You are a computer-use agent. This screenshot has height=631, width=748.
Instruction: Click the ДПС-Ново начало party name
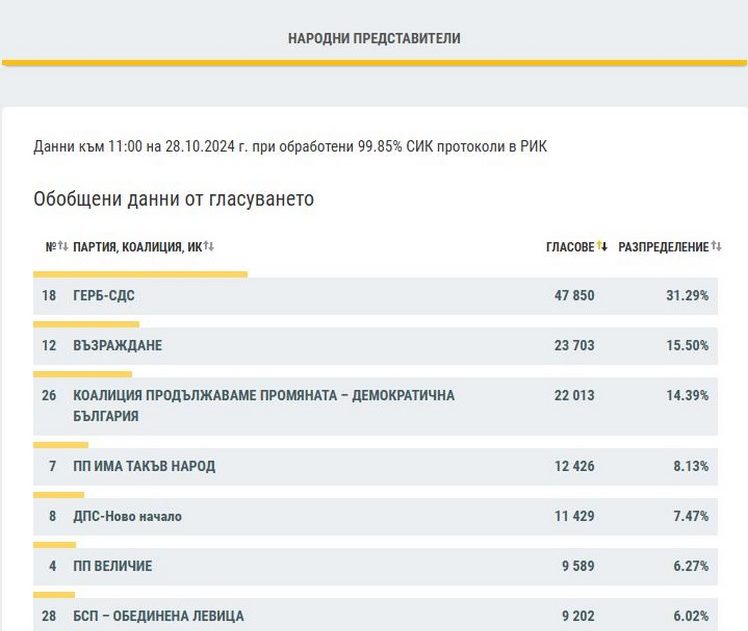point(128,516)
